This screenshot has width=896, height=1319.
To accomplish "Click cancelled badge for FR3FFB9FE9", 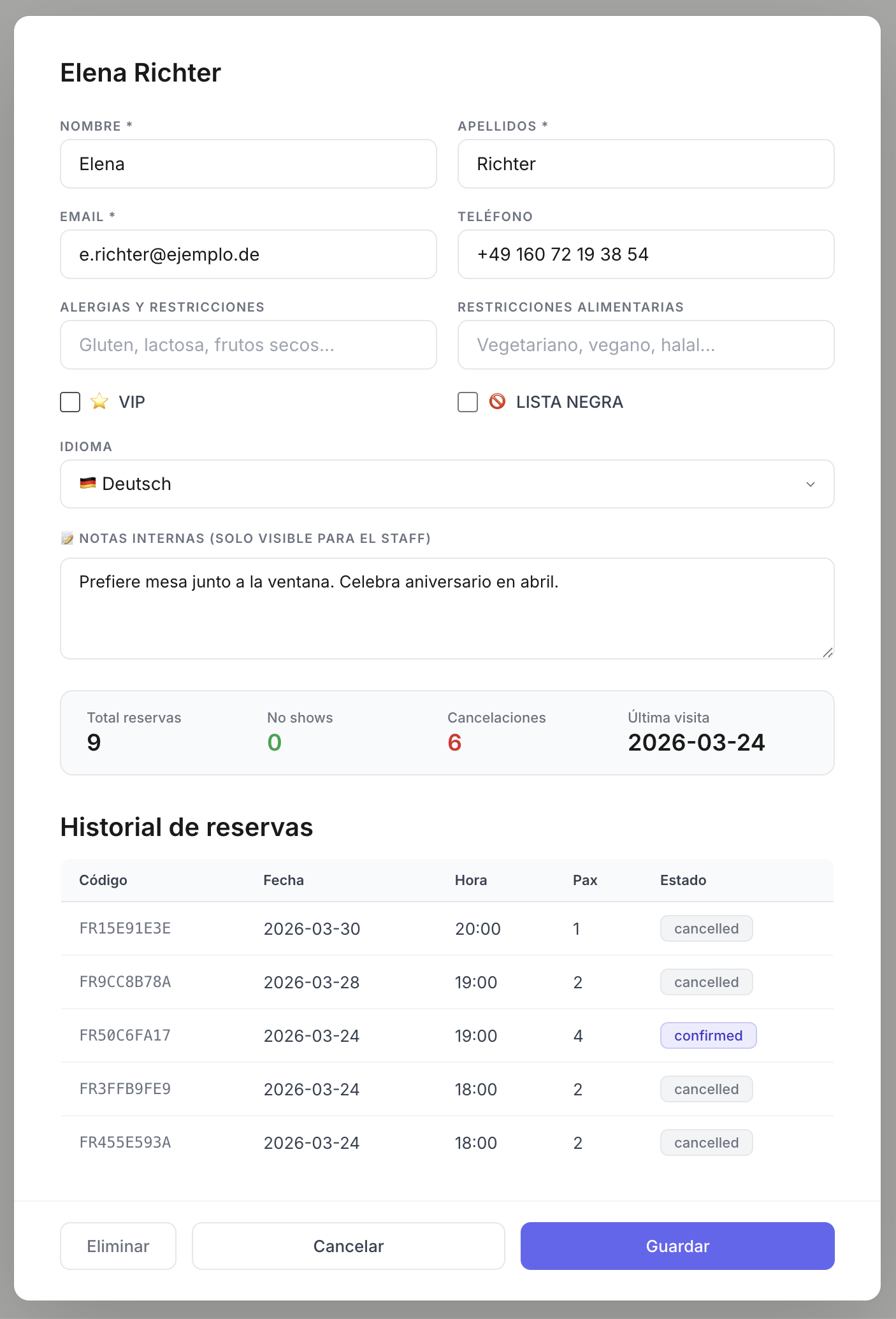I will tap(706, 1089).
